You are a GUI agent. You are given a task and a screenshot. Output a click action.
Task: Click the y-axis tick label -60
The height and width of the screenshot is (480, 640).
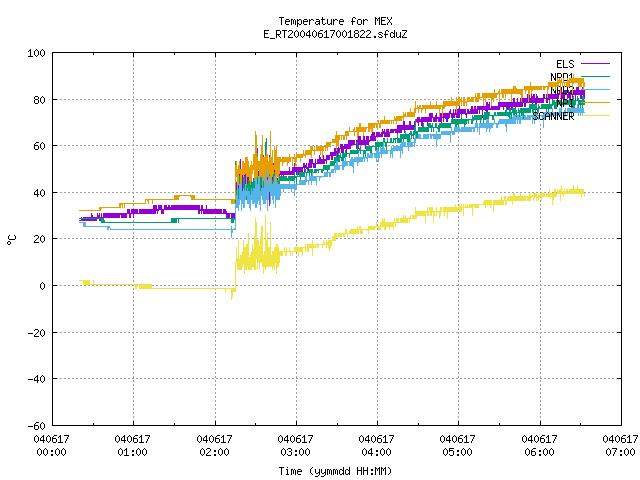(x=36, y=426)
